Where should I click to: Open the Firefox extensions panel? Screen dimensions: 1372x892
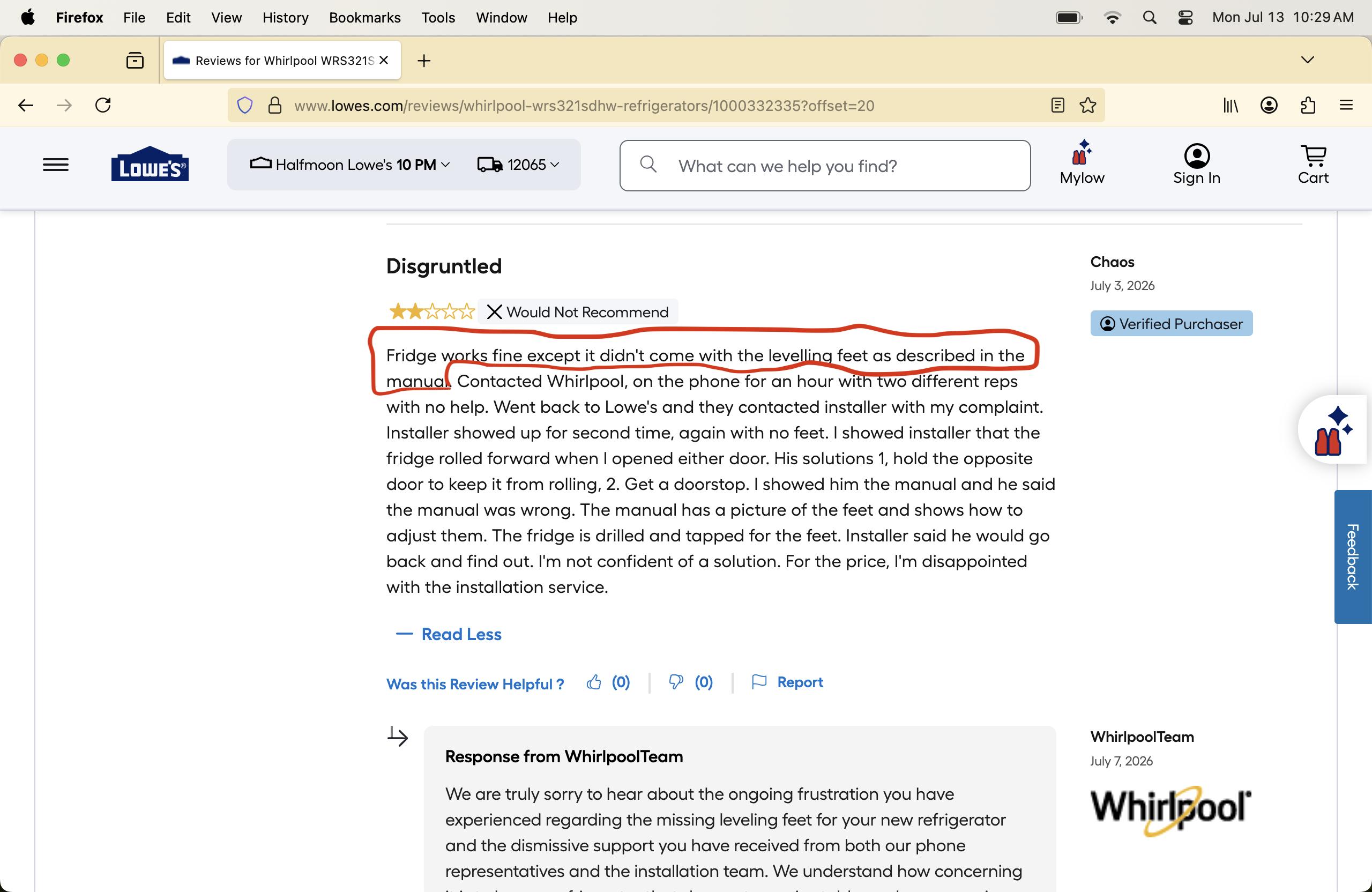tap(1308, 106)
